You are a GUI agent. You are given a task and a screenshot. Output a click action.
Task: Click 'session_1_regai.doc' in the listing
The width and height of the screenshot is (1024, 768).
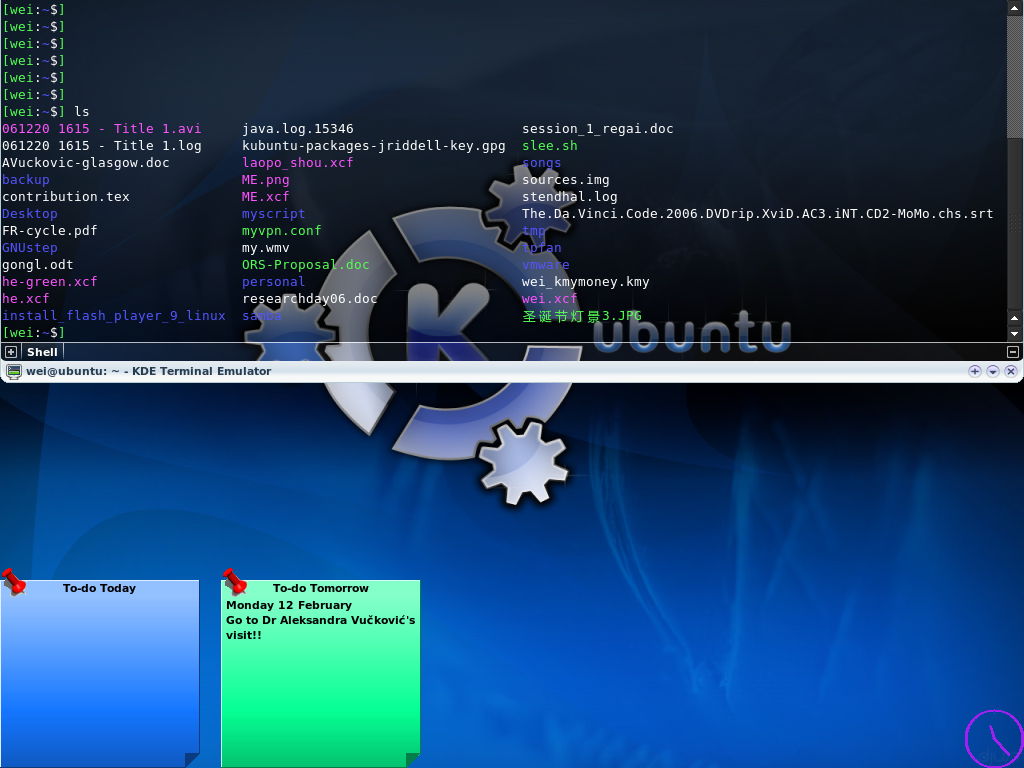tap(598, 129)
